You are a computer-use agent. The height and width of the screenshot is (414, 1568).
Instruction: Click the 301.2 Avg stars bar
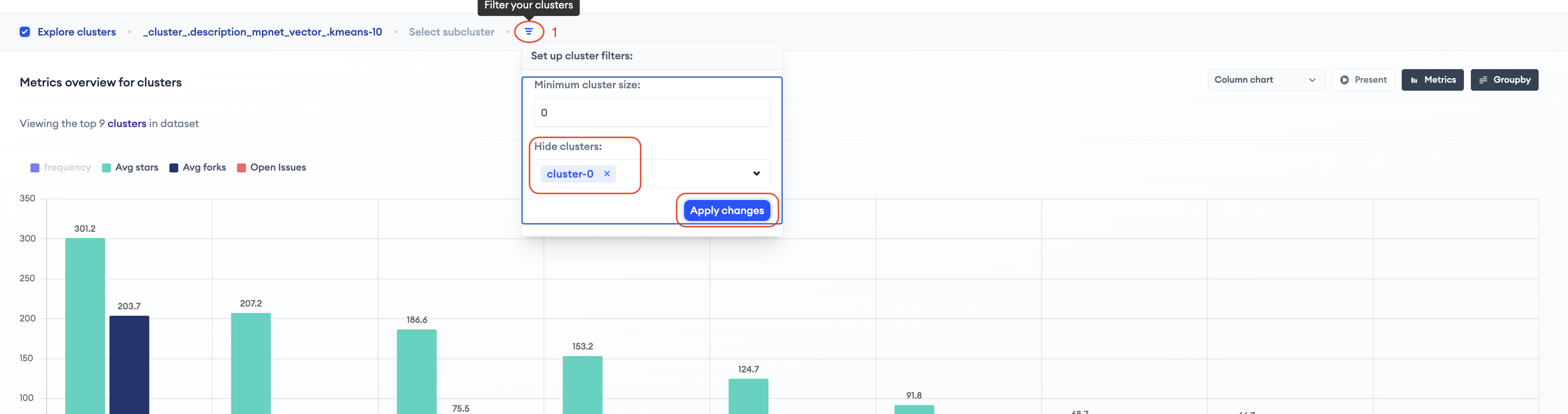tap(85, 326)
